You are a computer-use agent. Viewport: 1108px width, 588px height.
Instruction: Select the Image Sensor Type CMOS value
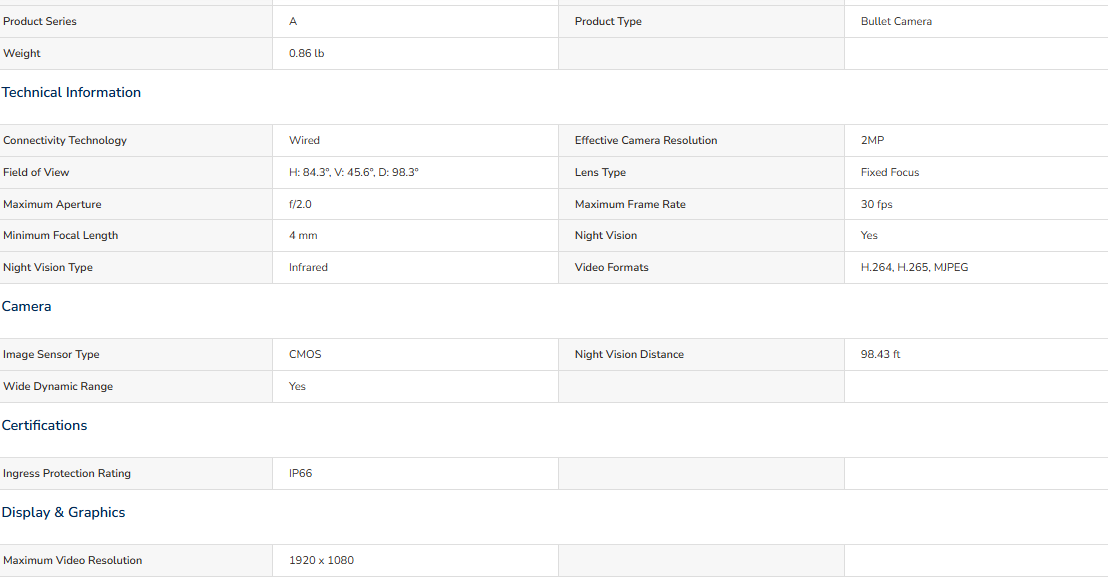point(305,354)
